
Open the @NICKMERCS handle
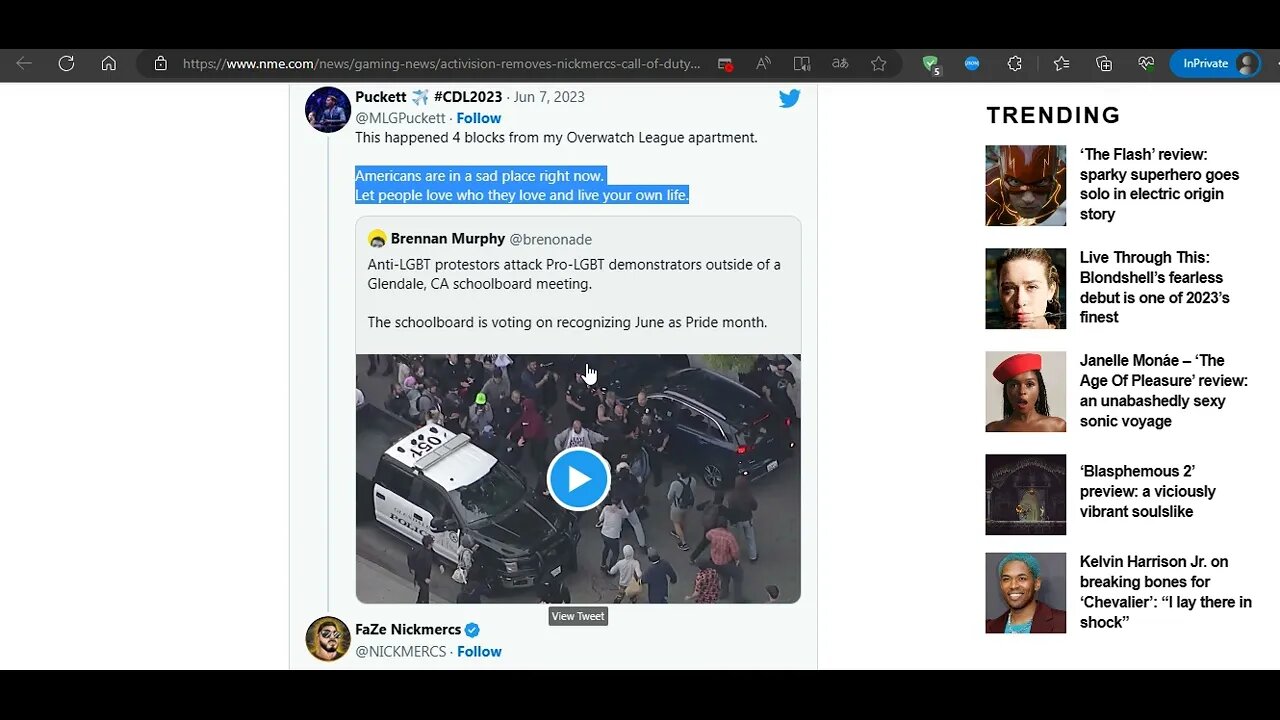coord(400,651)
